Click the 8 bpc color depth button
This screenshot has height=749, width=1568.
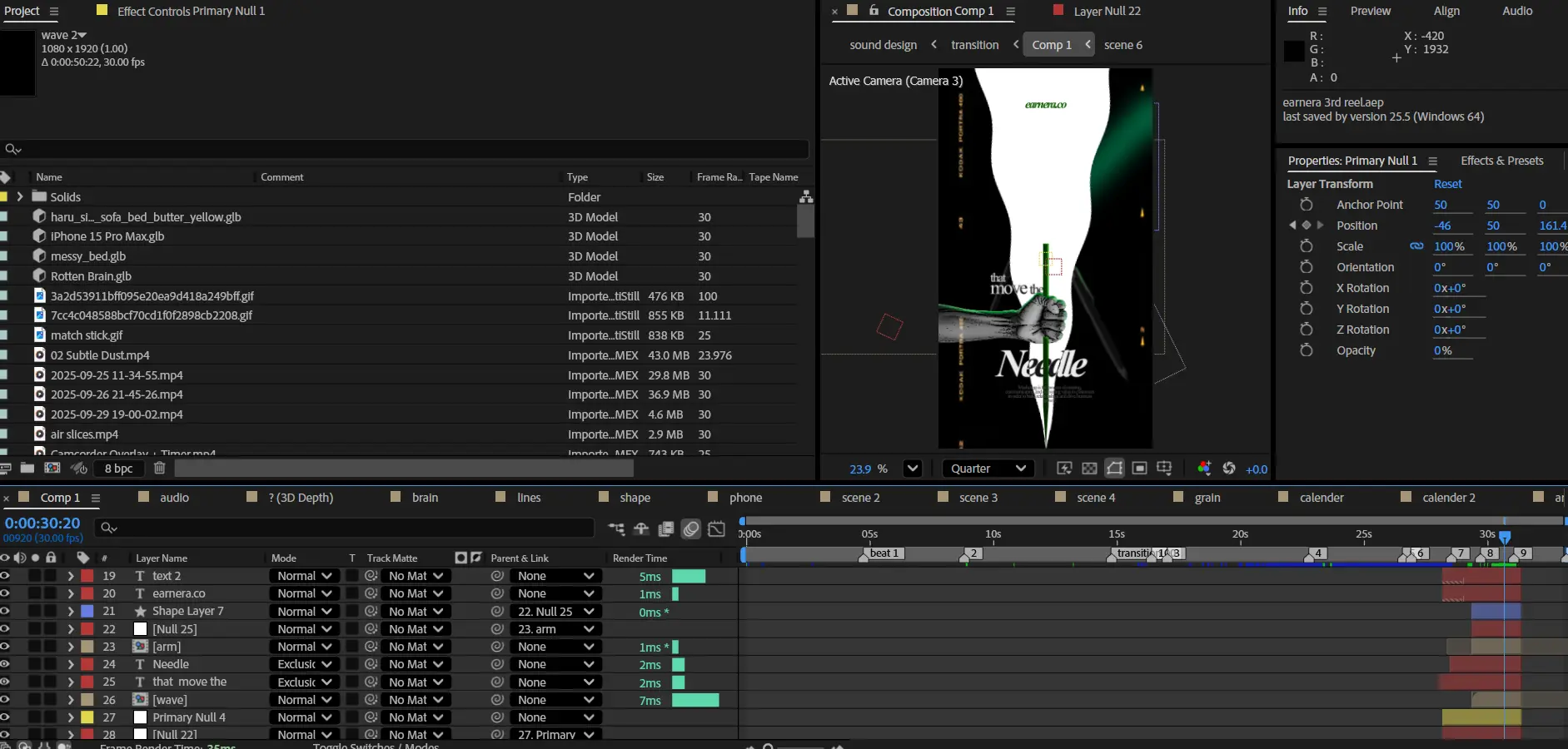coord(118,469)
